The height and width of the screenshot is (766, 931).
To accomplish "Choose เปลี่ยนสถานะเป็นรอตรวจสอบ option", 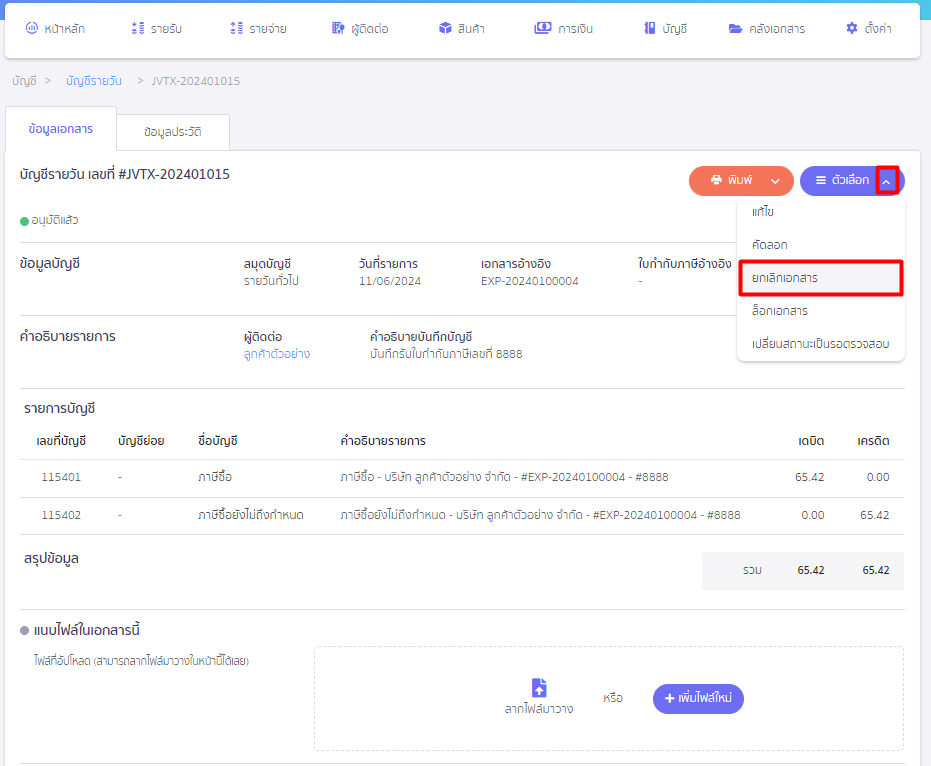I will [x=821, y=344].
